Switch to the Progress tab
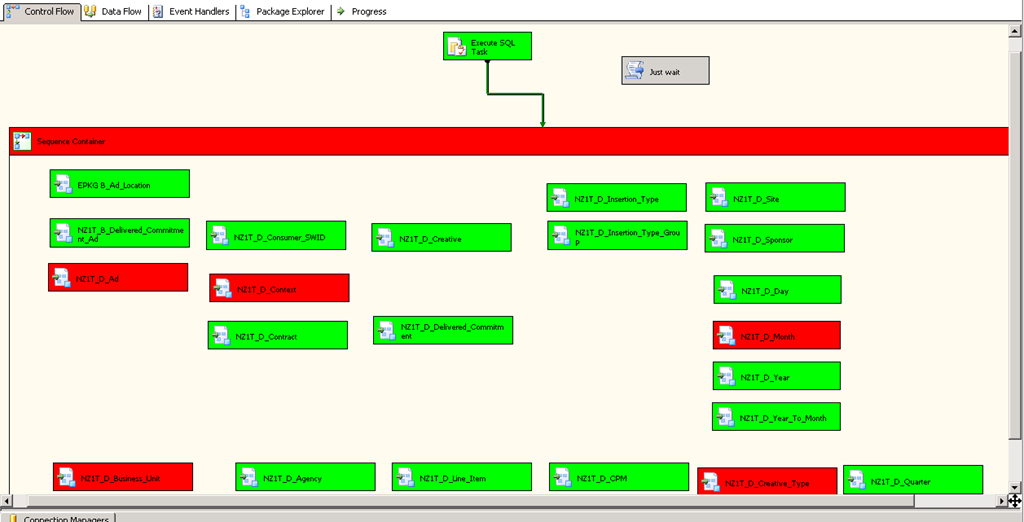 point(362,11)
